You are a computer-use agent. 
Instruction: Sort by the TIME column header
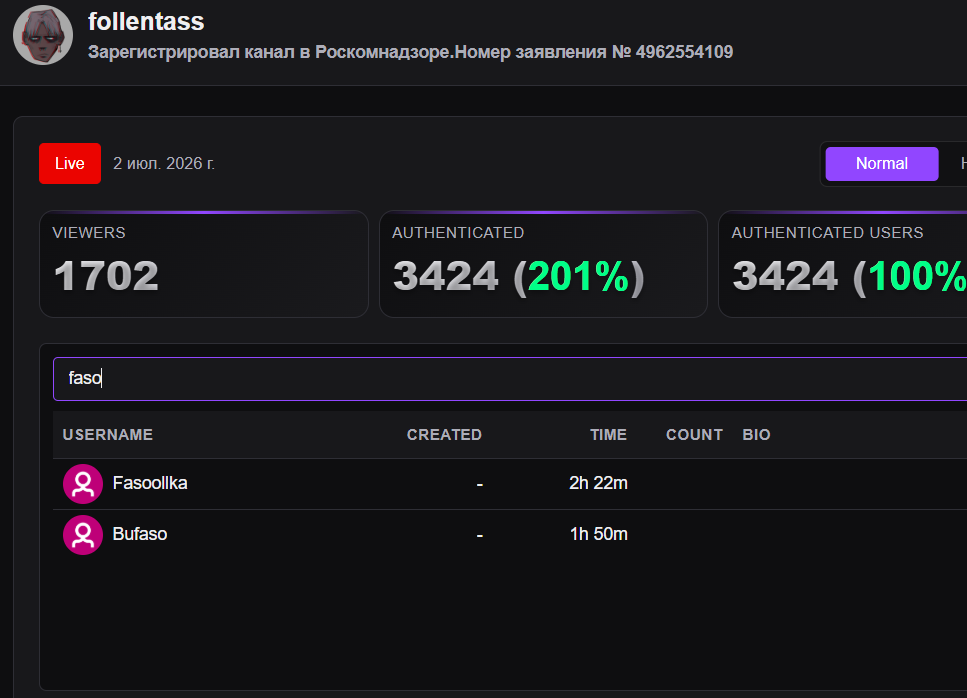[608, 435]
